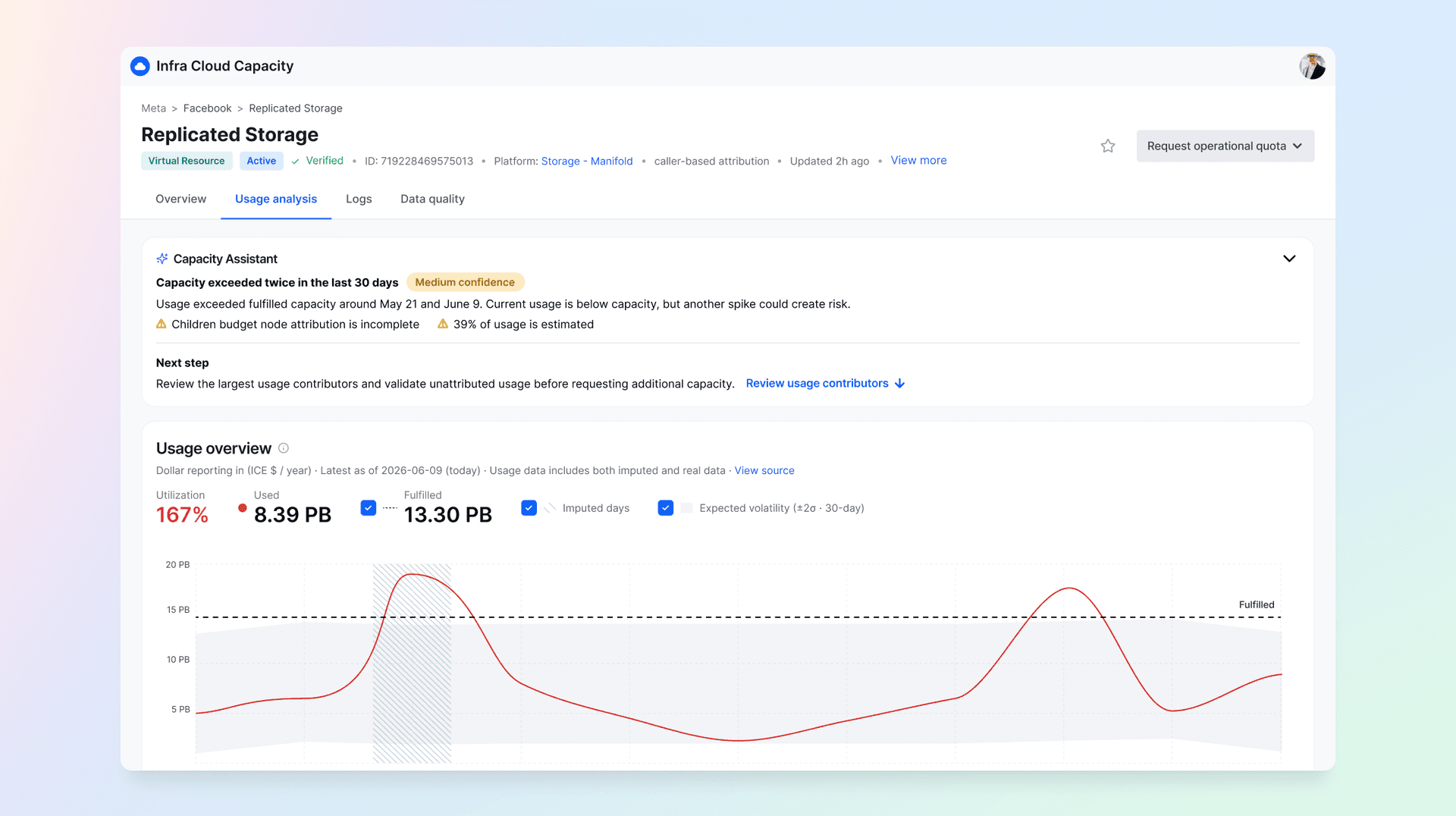Uncheck the Expected volatility checkbox
Viewport: 1456px width, 816px height.
(x=666, y=508)
